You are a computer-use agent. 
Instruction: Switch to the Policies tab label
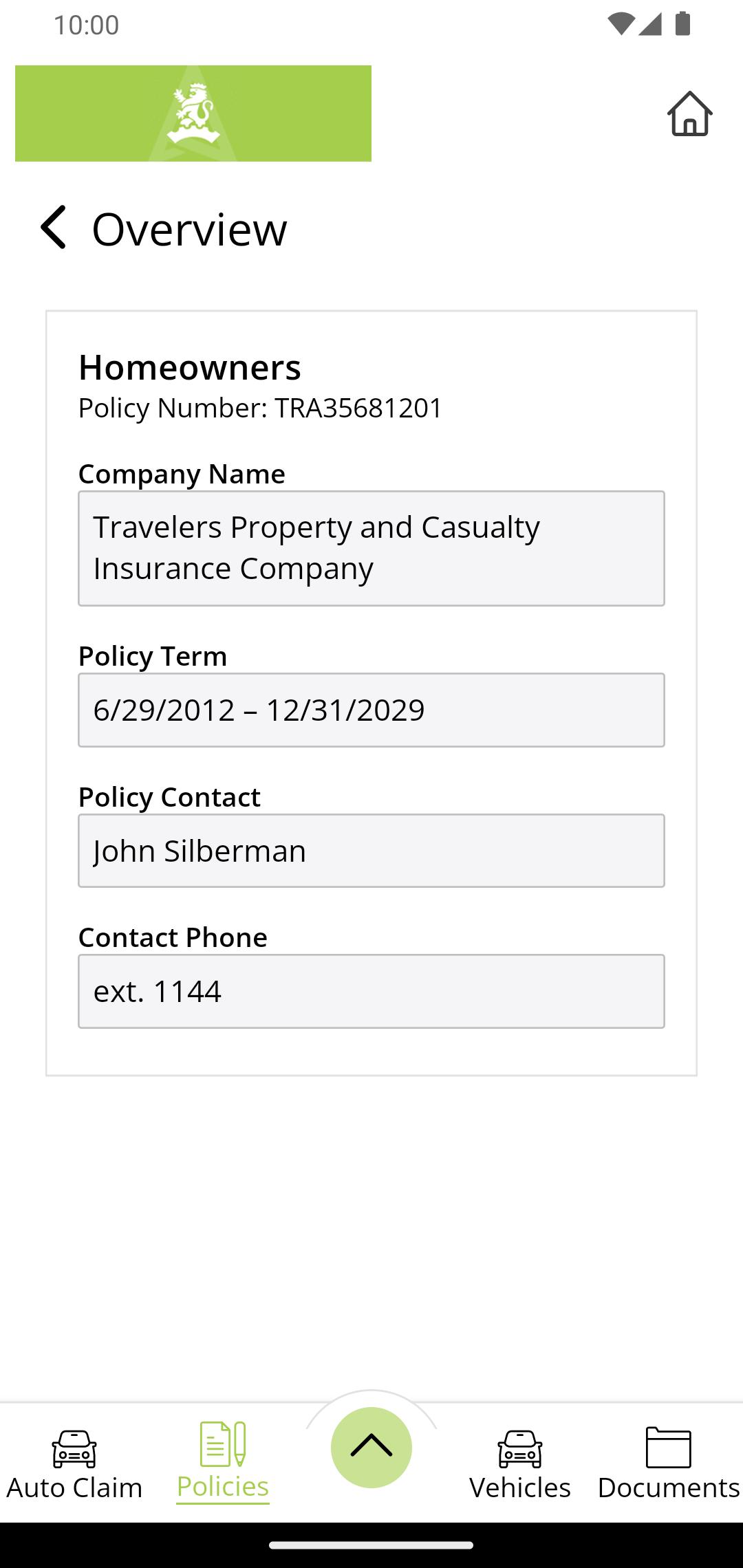[x=223, y=1487]
